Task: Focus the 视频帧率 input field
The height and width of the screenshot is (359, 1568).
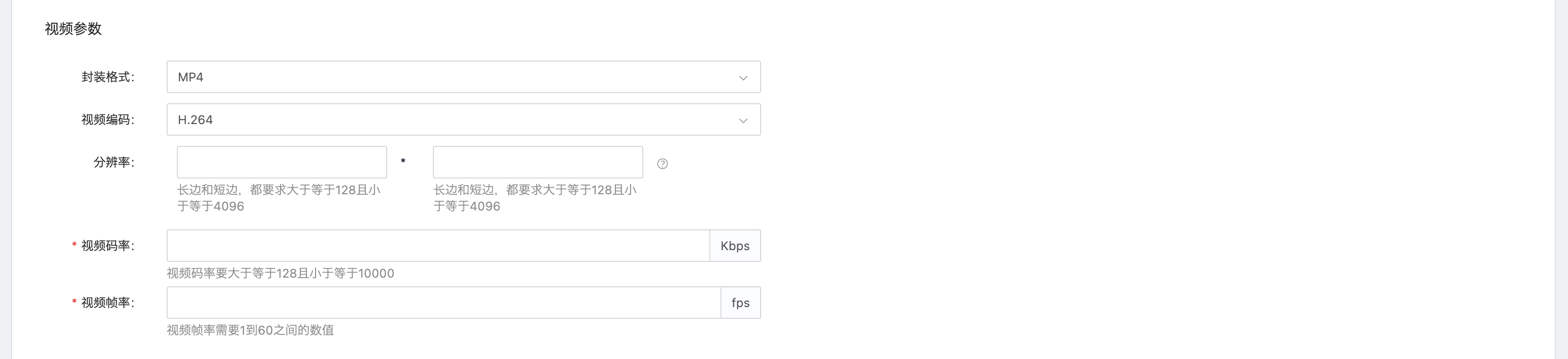Action: click(x=444, y=303)
